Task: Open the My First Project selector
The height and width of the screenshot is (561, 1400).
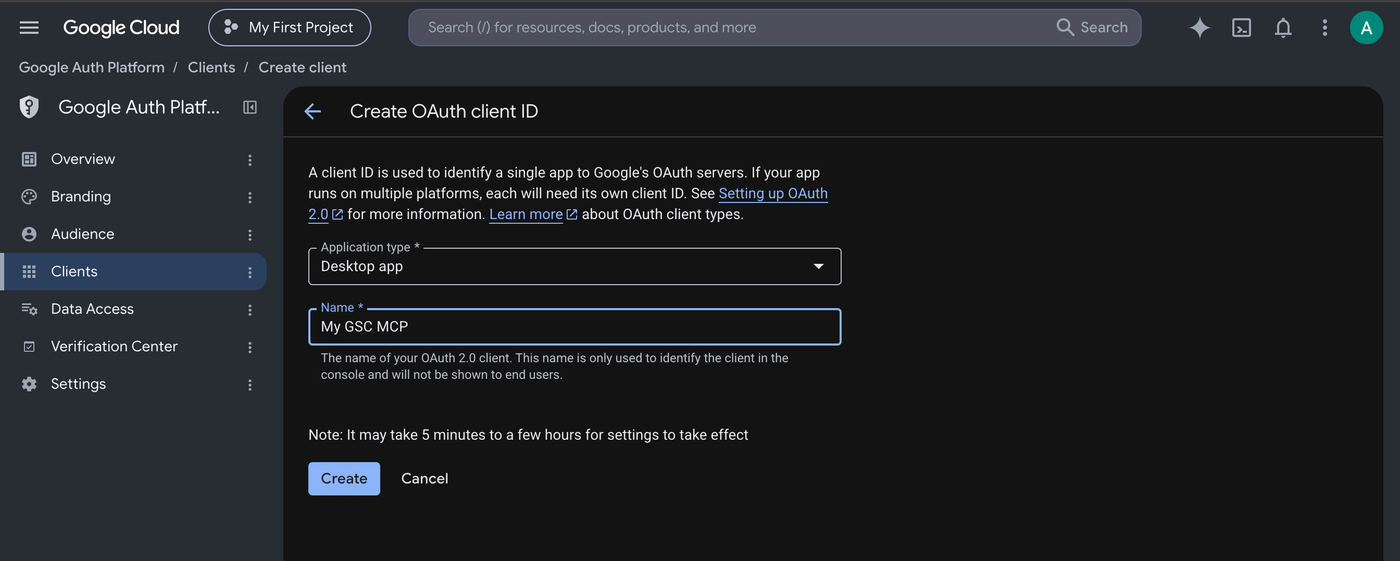Action: point(289,28)
